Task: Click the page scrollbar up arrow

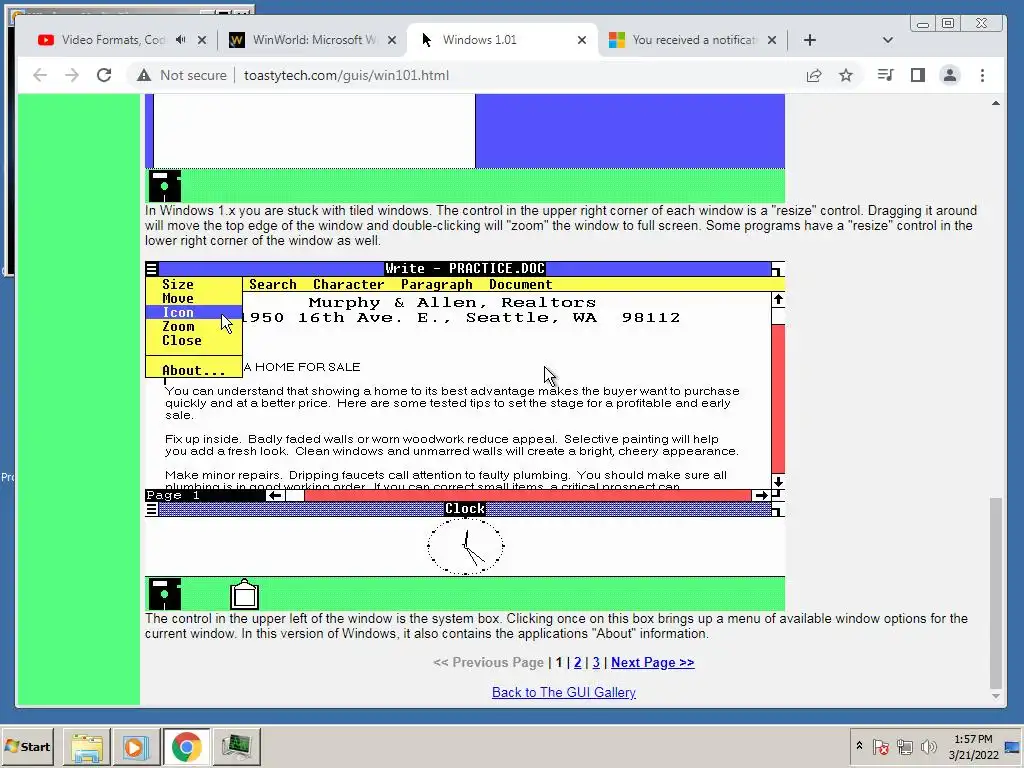Action: [995, 103]
